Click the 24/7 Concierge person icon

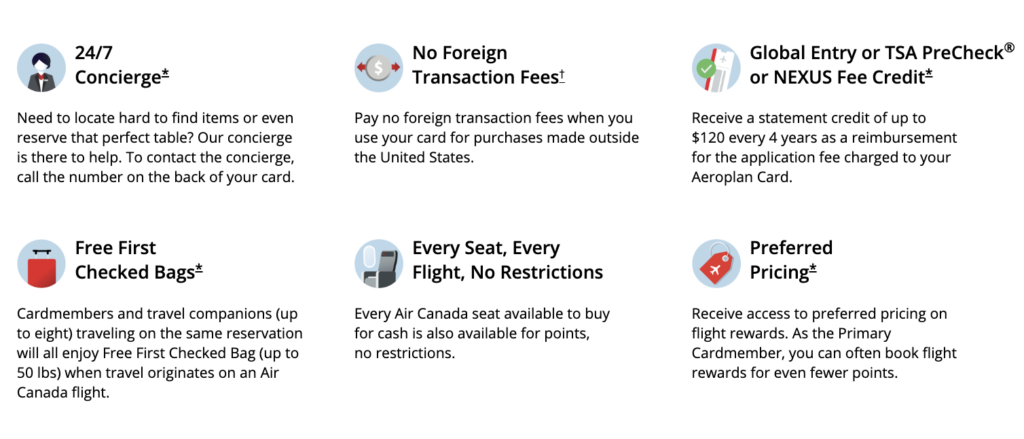click(x=41, y=65)
